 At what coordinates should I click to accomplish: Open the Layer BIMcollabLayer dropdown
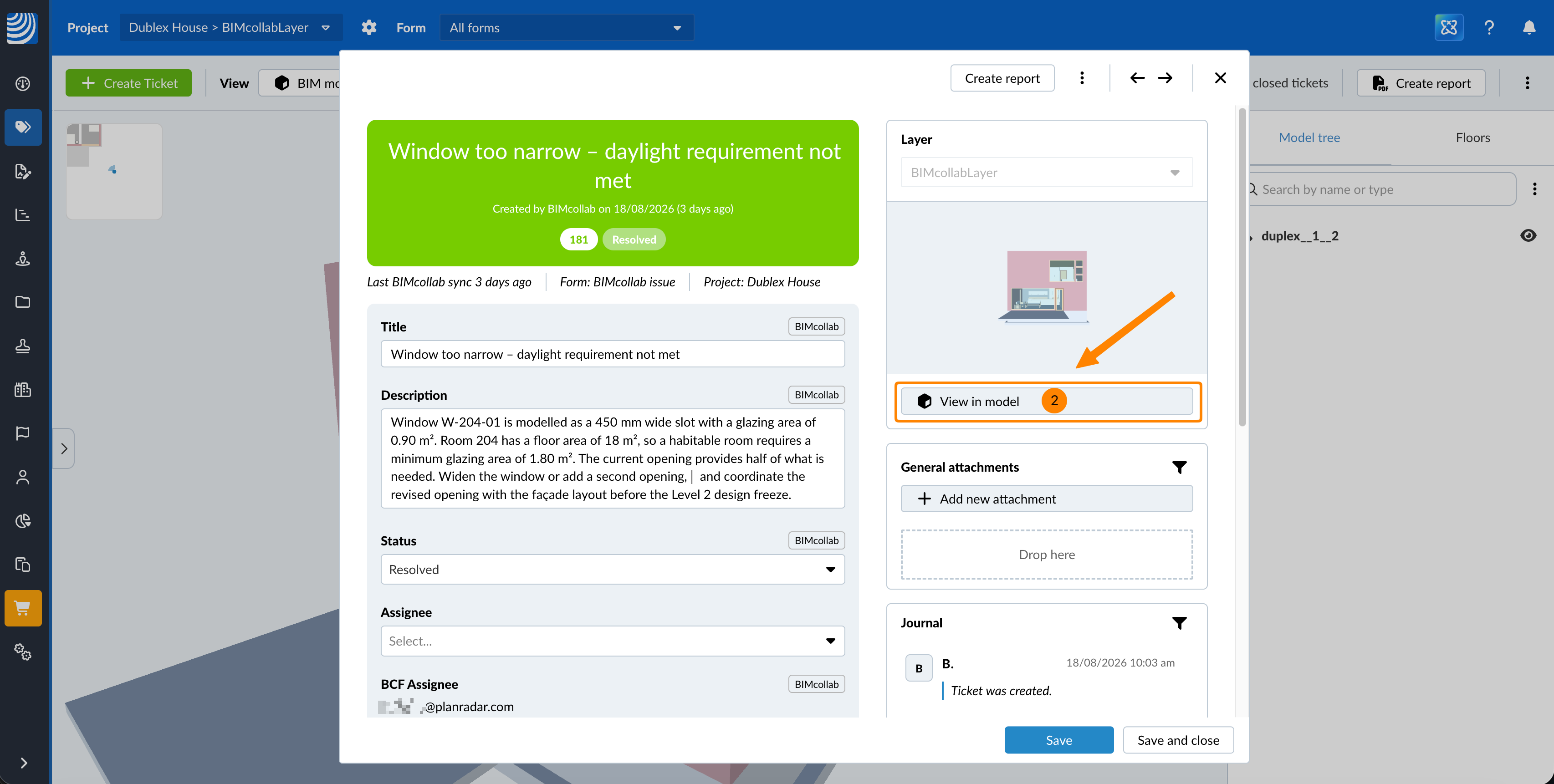coord(1047,173)
